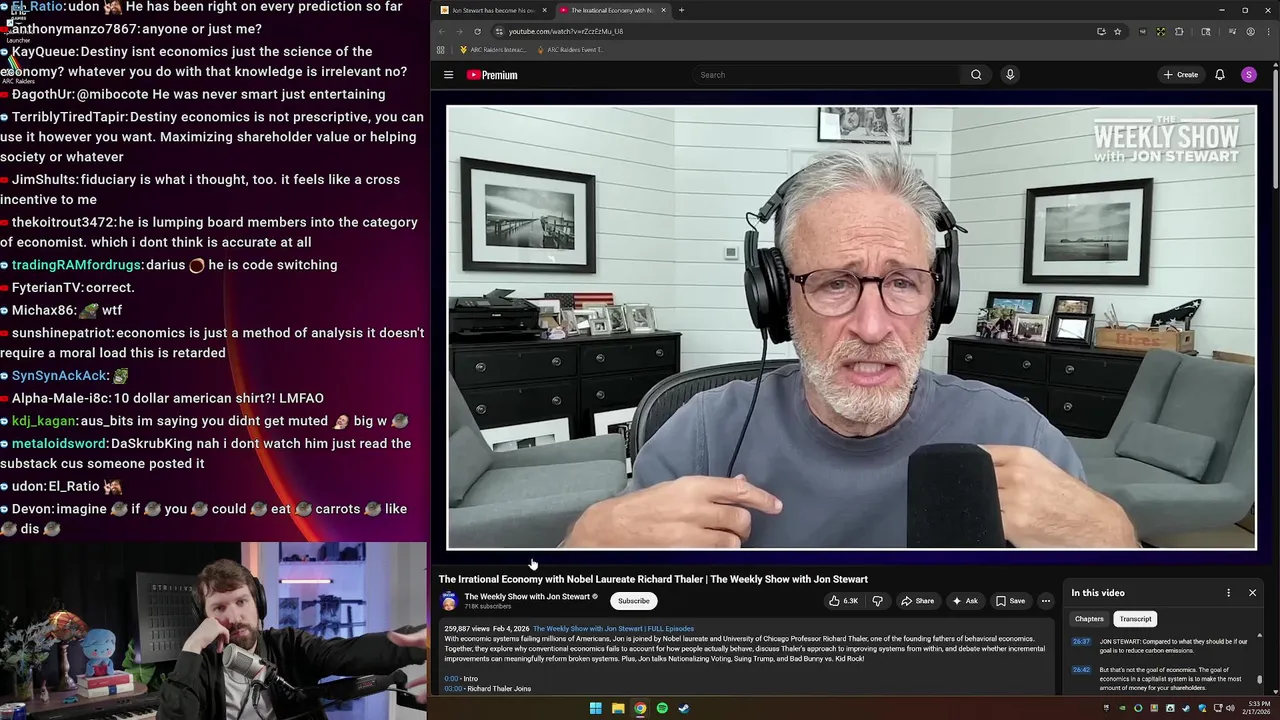Close The Irrational Economy tab
Screen dimensions: 1280x720
(x=663, y=10)
